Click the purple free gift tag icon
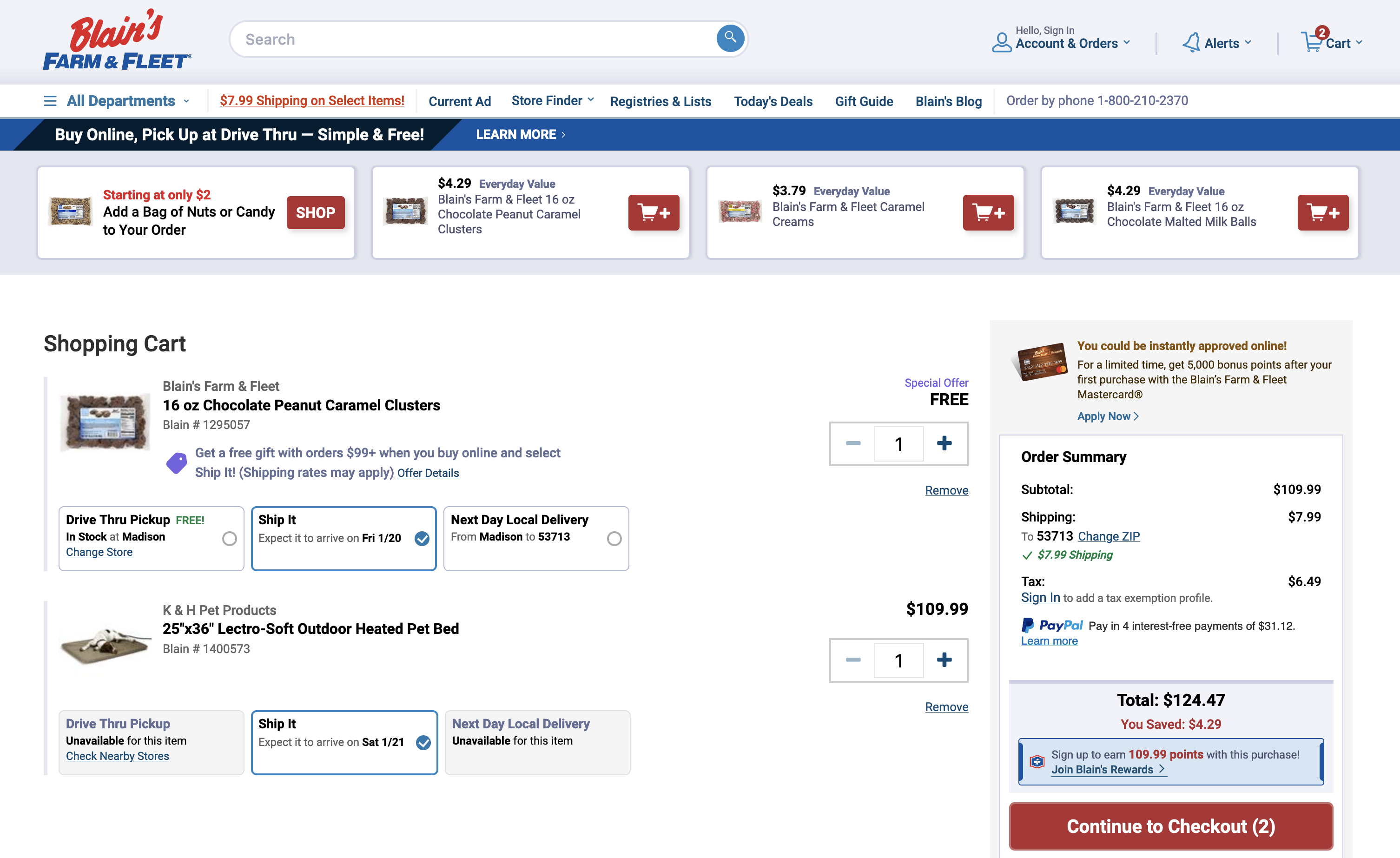 [176, 462]
